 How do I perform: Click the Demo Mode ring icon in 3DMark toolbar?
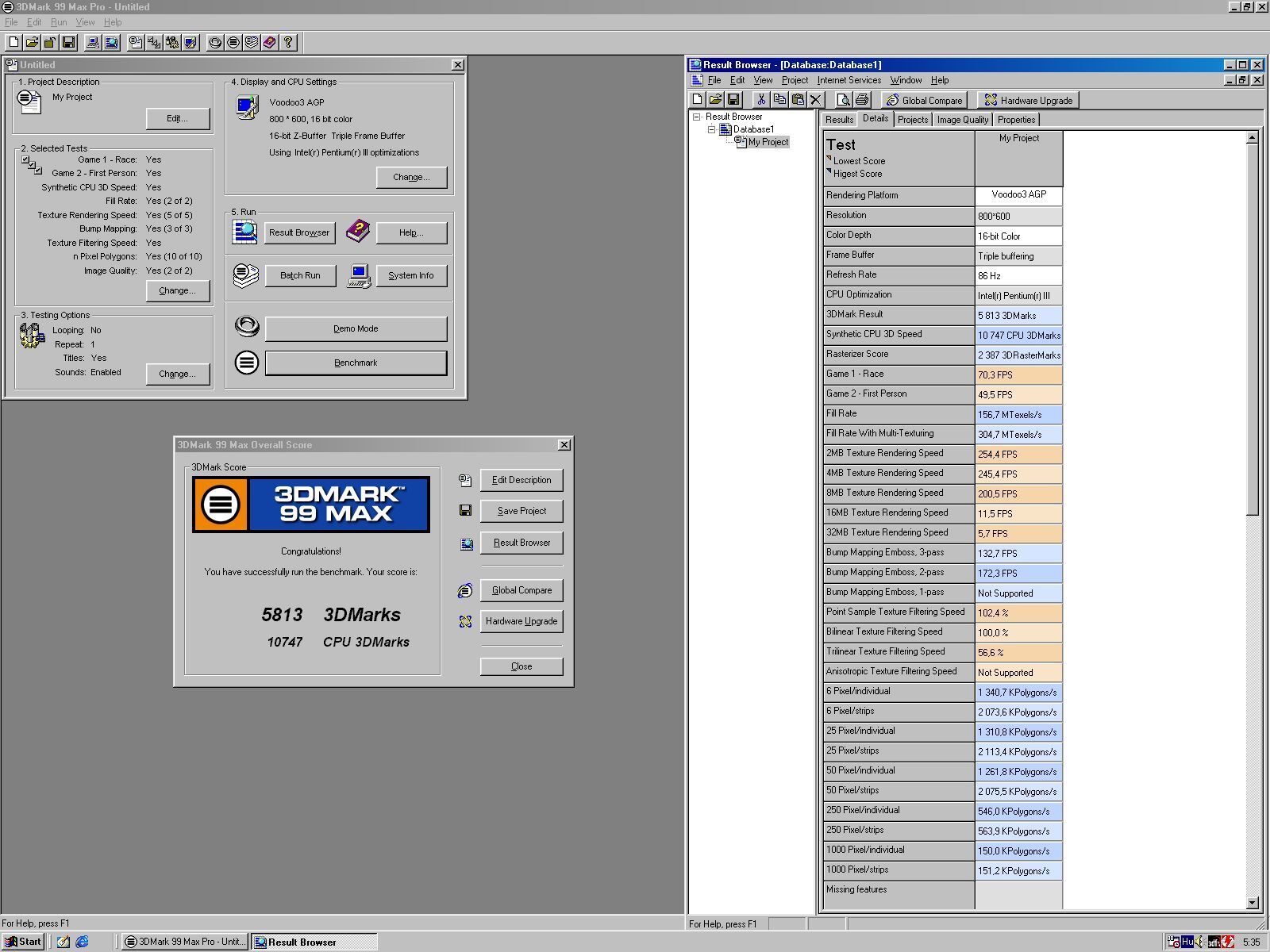[215, 43]
